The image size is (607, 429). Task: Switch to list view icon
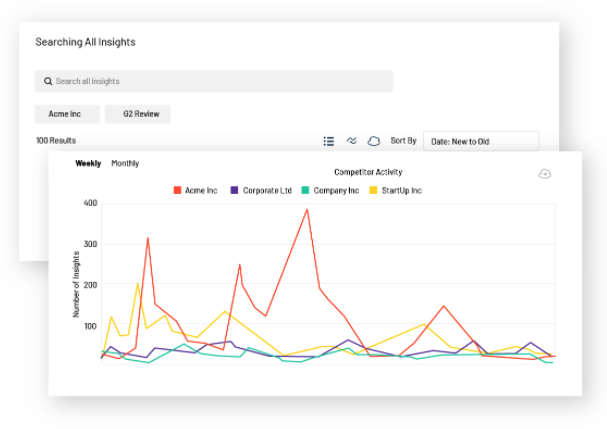[x=329, y=141]
